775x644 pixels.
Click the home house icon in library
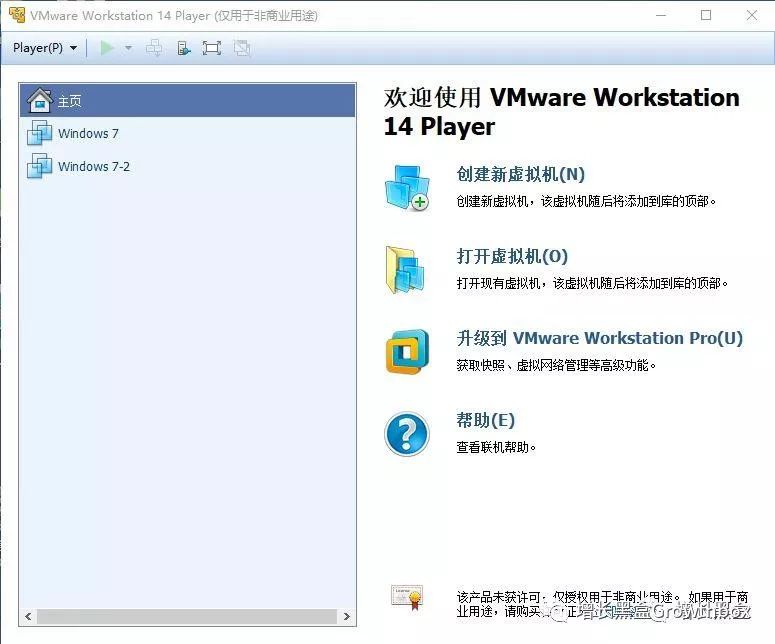click(40, 101)
